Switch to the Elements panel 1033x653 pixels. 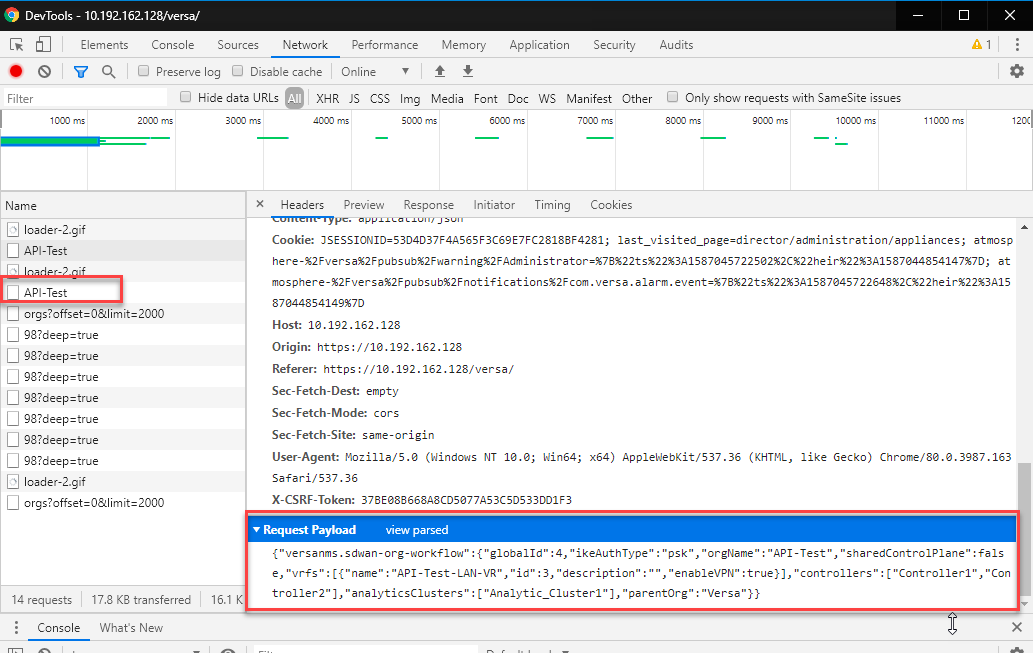104,45
